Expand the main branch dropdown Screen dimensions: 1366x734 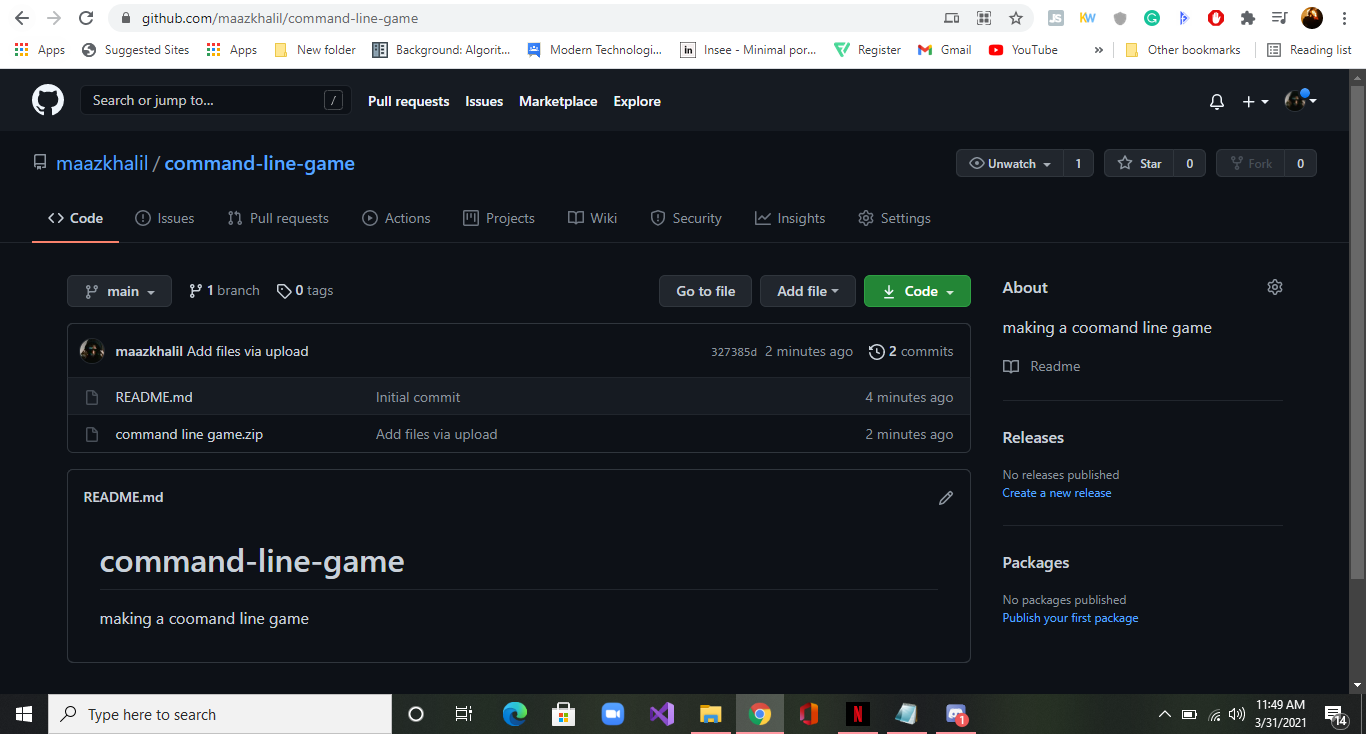pyautogui.click(x=119, y=291)
